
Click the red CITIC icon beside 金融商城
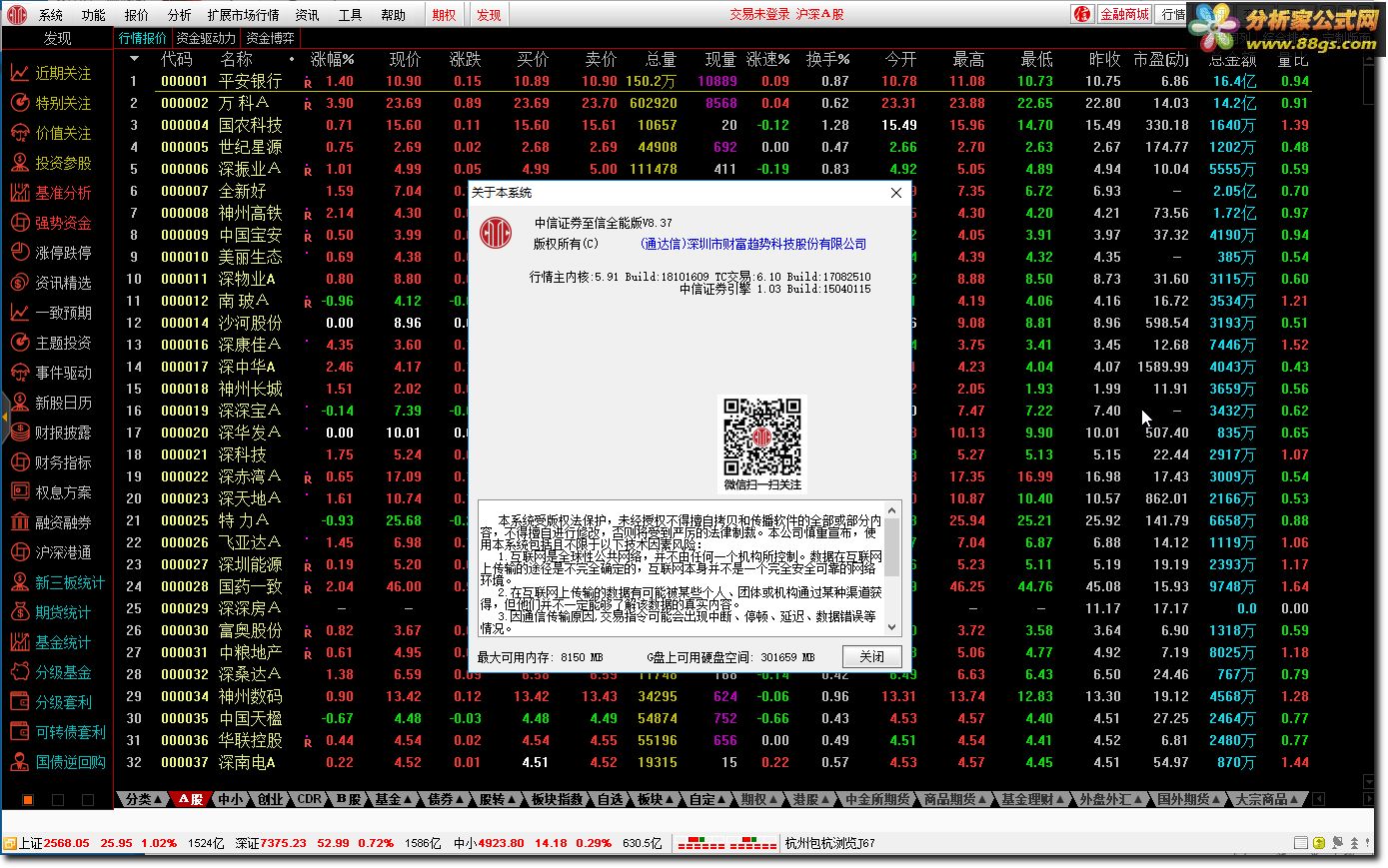[x=1083, y=14]
